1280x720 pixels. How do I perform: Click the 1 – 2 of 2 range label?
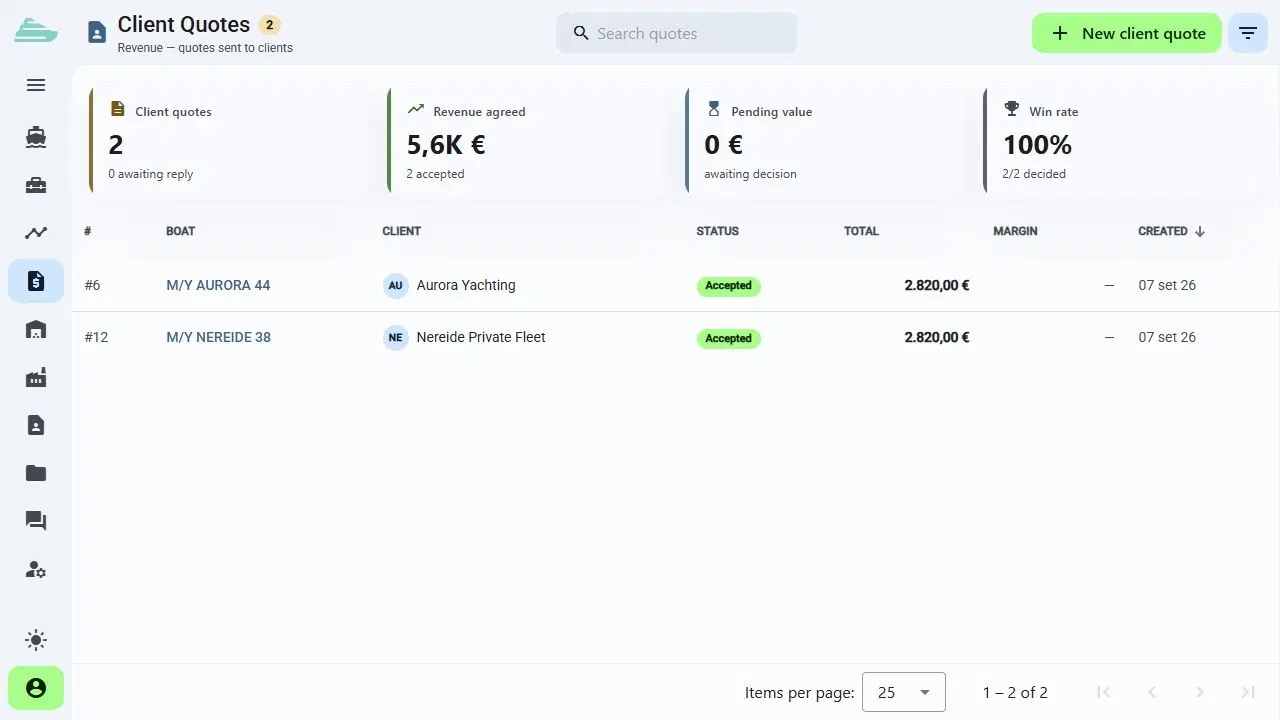(1015, 692)
